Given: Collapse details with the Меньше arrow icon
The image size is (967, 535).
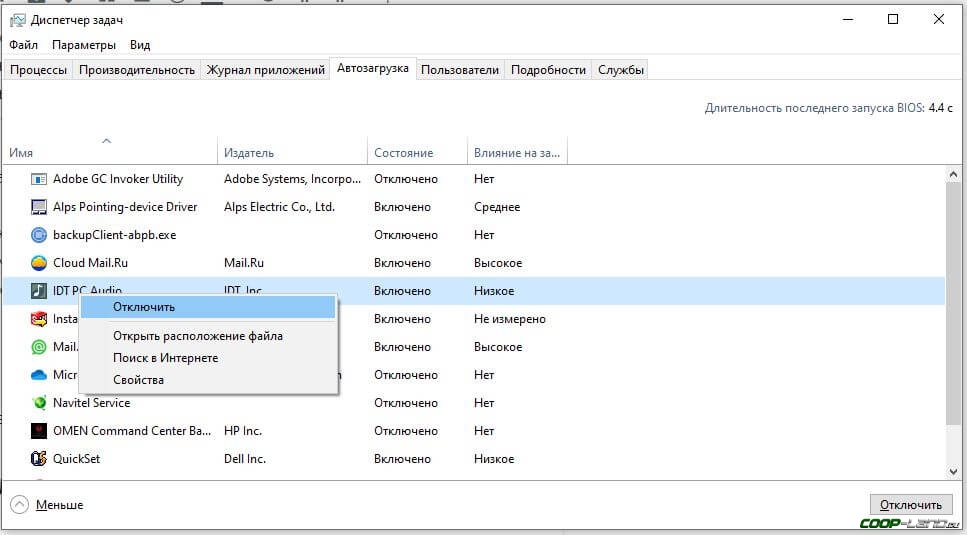Looking at the screenshot, I should click(x=20, y=505).
